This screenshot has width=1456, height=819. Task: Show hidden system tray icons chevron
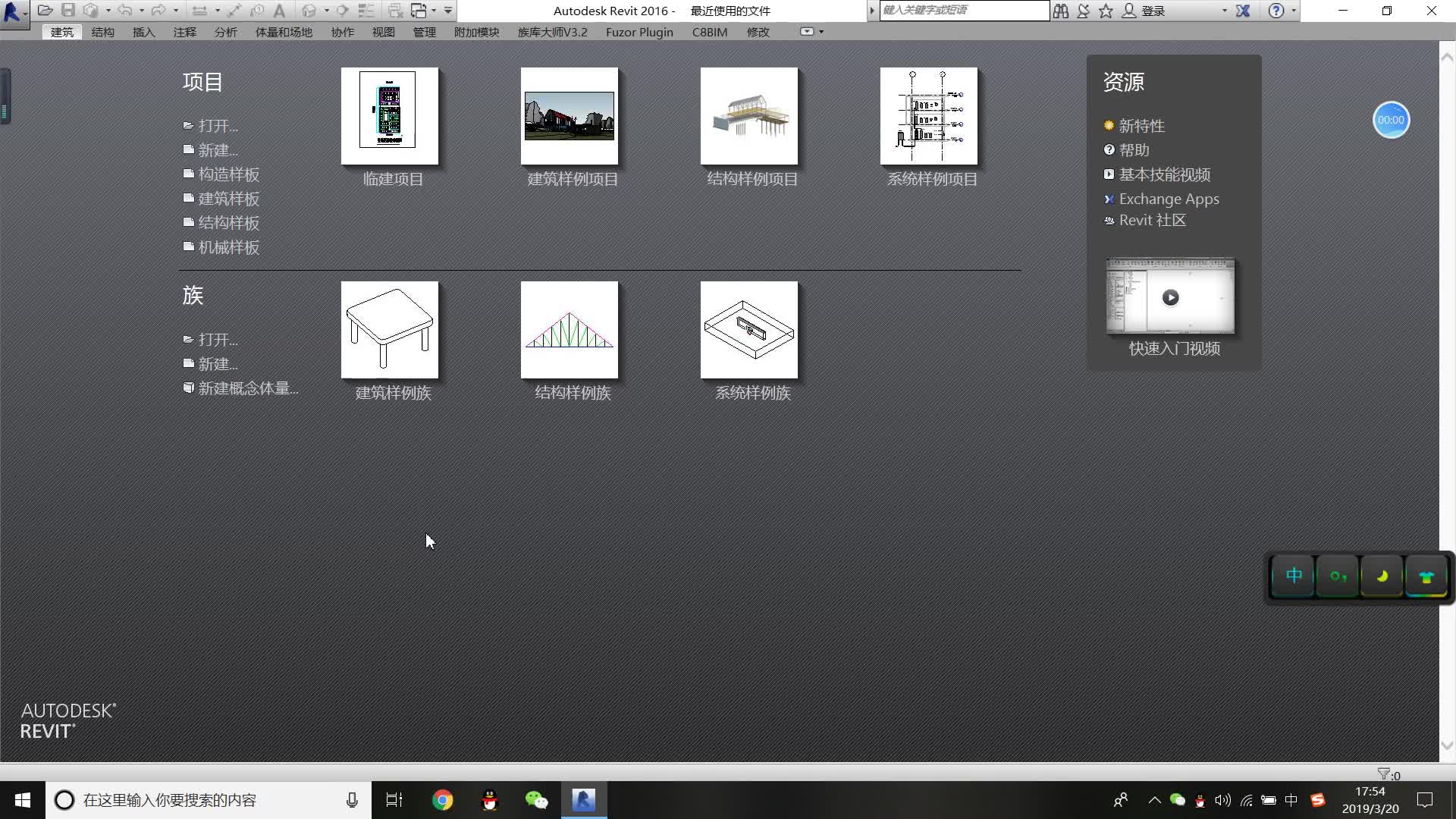(x=1154, y=800)
